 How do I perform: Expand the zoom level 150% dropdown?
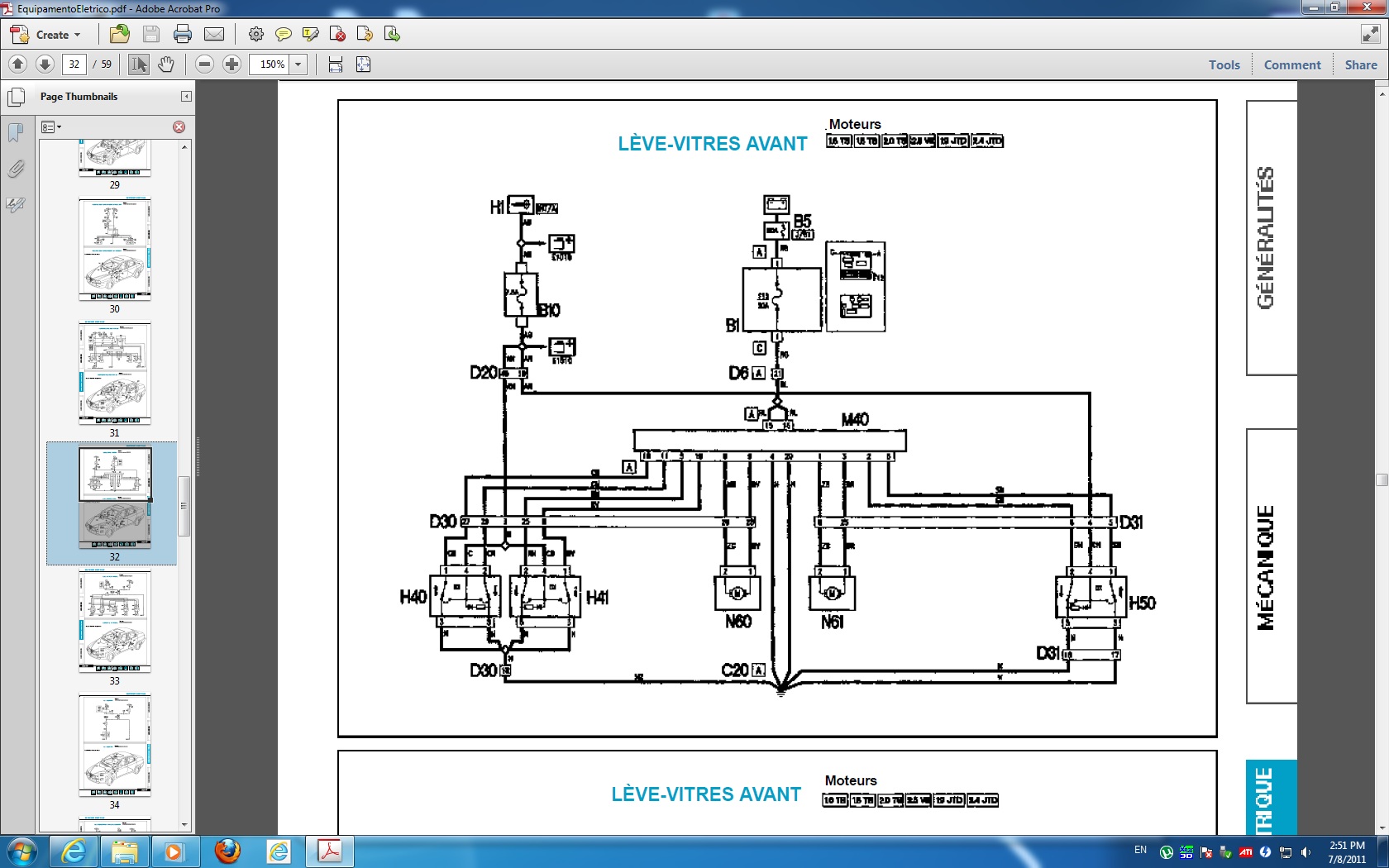pos(298,64)
